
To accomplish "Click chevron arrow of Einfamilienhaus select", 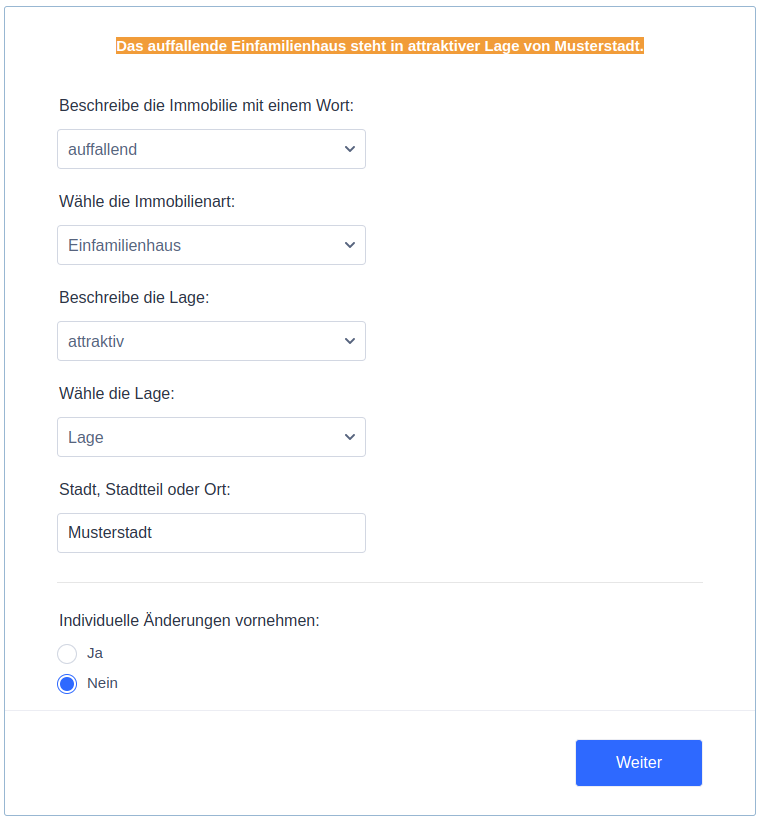I will click(349, 245).
